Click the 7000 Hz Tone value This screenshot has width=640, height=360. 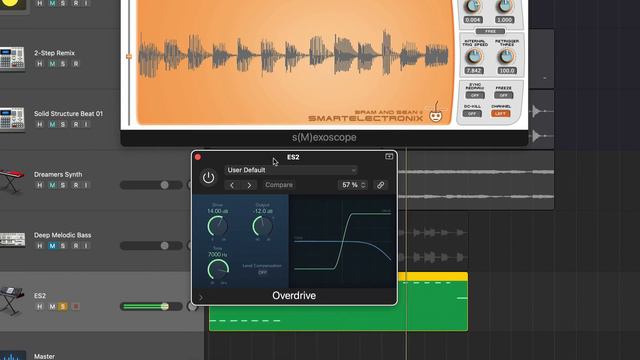218,254
